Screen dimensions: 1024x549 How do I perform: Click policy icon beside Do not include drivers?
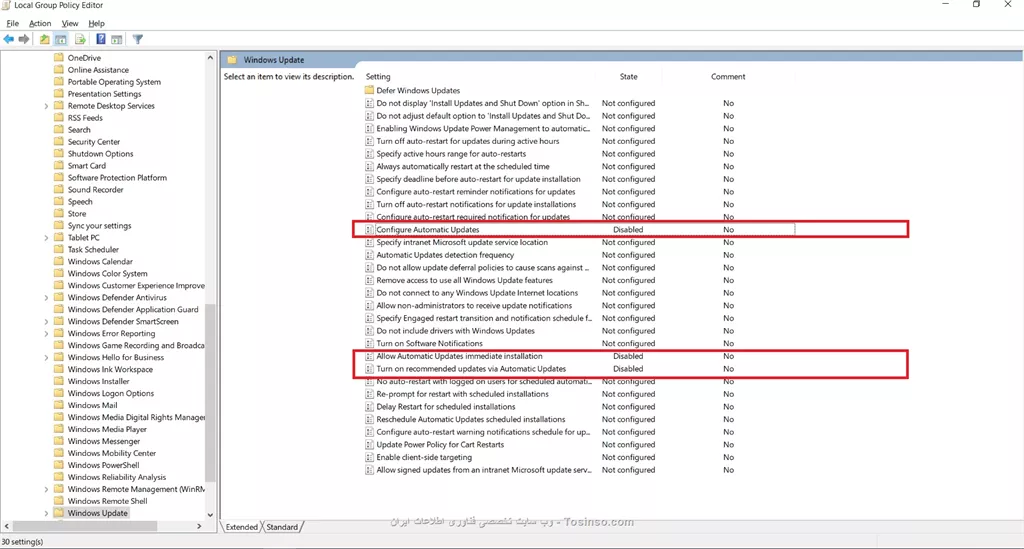[x=369, y=331]
